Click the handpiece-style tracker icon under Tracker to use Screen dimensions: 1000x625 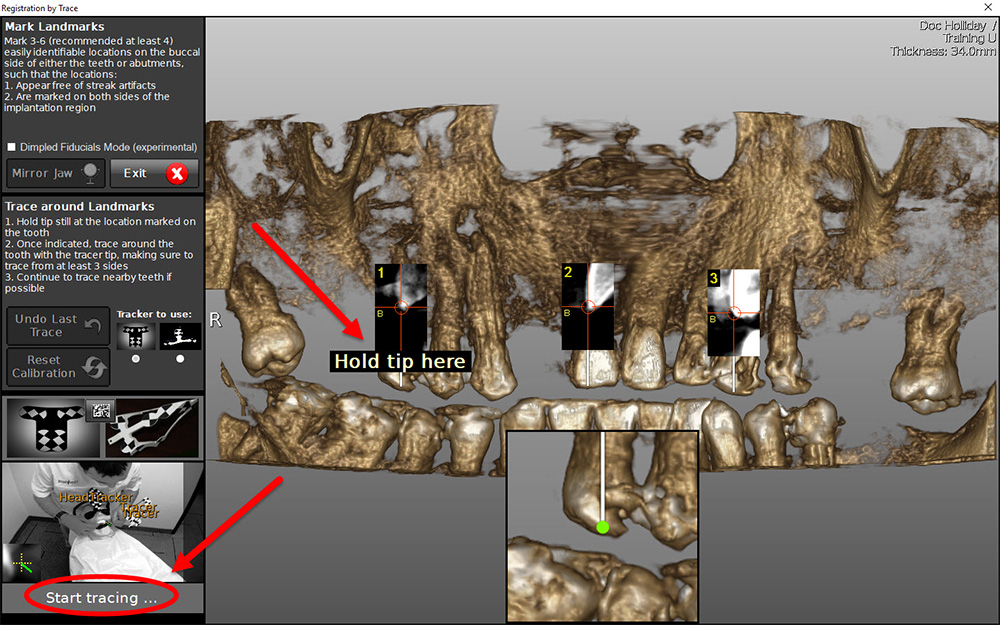[x=180, y=336]
